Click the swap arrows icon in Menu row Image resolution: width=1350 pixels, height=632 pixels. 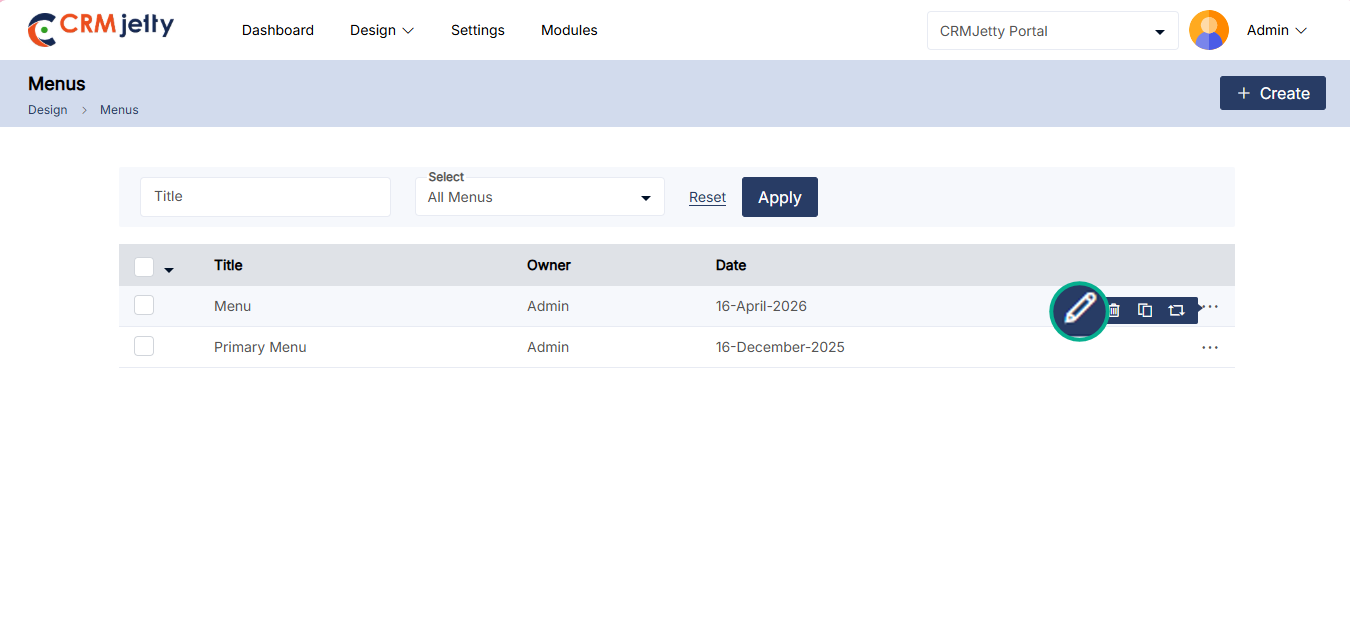[x=1176, y=310]
